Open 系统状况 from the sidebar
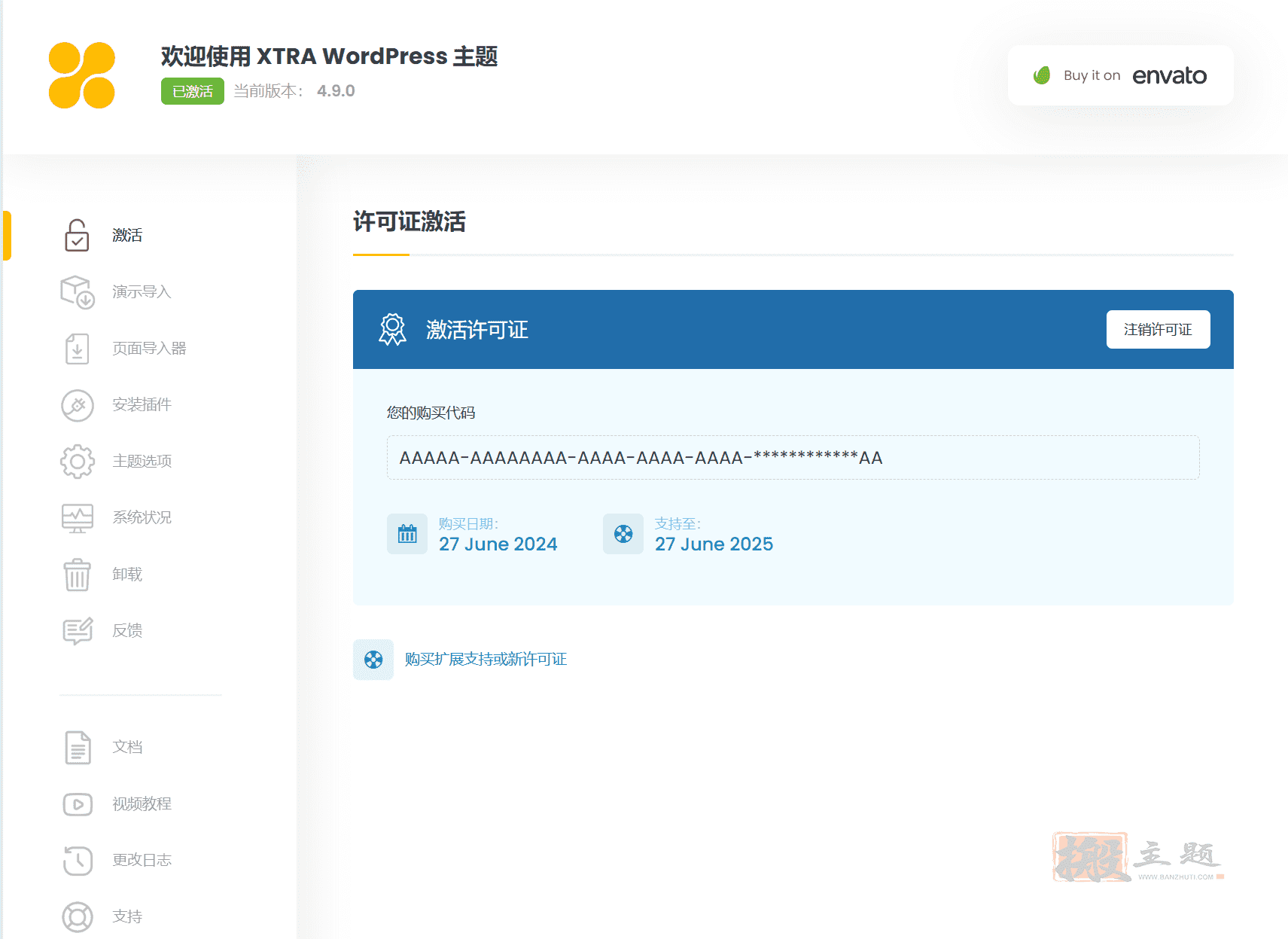This screenshot has height=939, width=1288. point(142,518)
